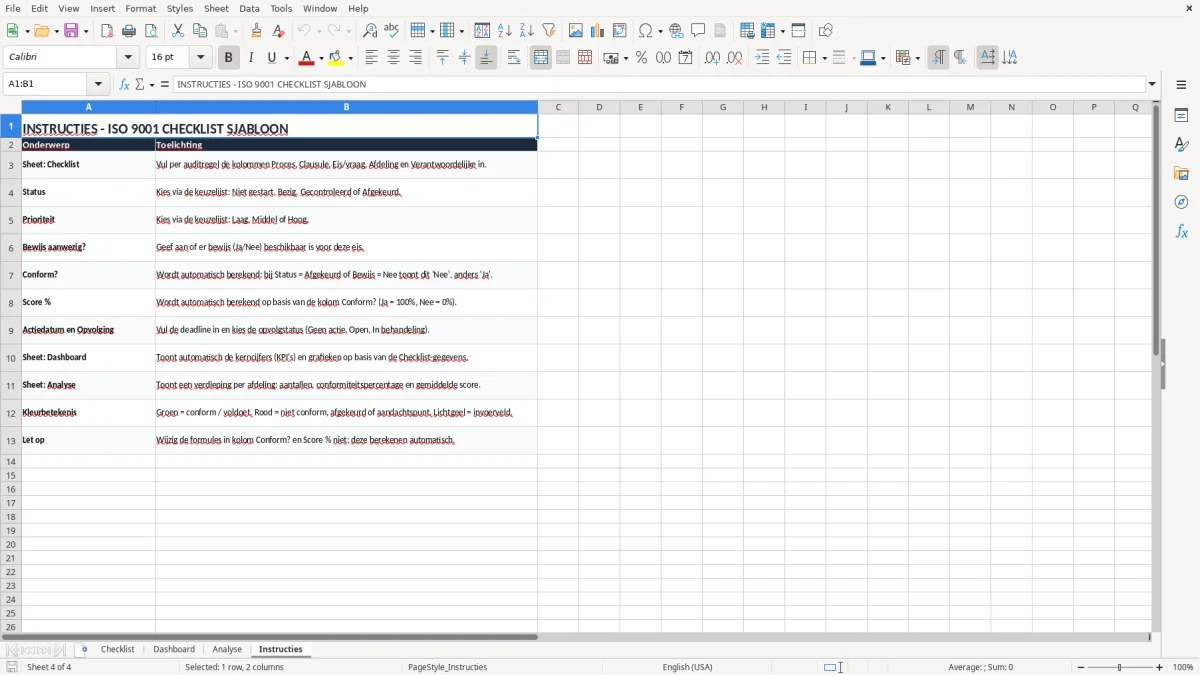The image size is (1200, 675).
Task: Apply the yellow background color swatch
Action: coord(336,58)
